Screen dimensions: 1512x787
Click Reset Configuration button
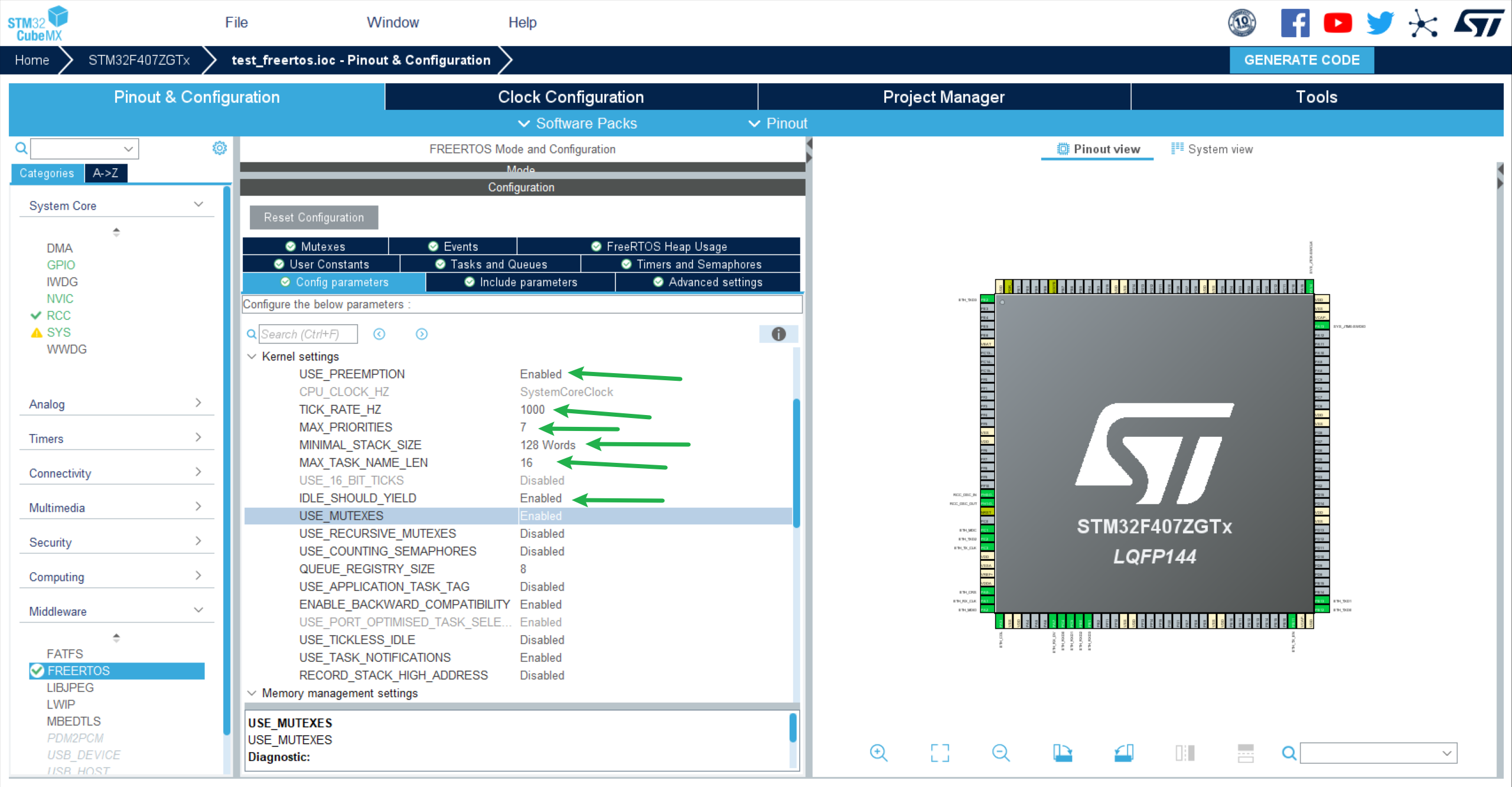[x=314, y=217]
